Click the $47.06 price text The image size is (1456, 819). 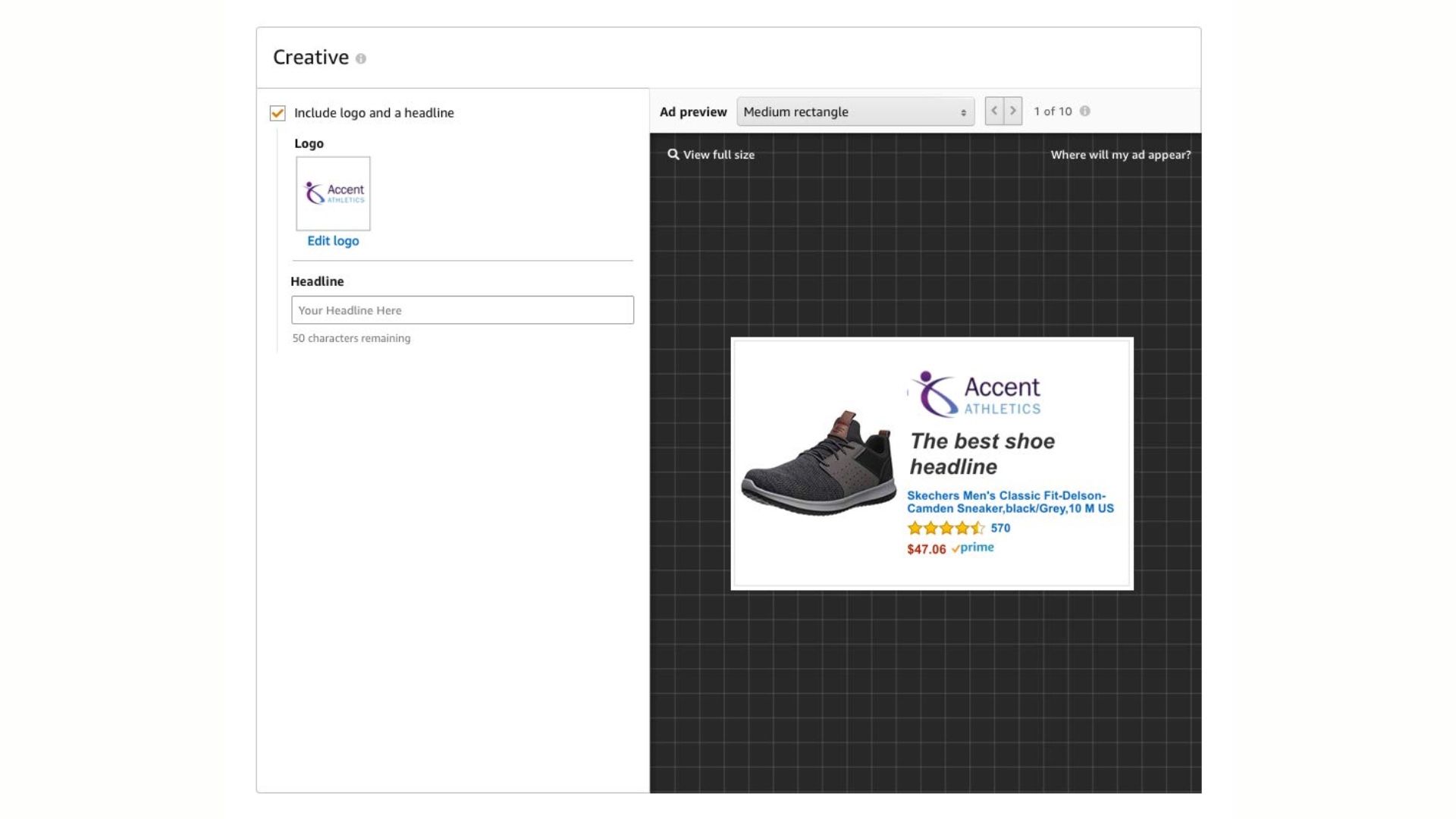point(926,549)
